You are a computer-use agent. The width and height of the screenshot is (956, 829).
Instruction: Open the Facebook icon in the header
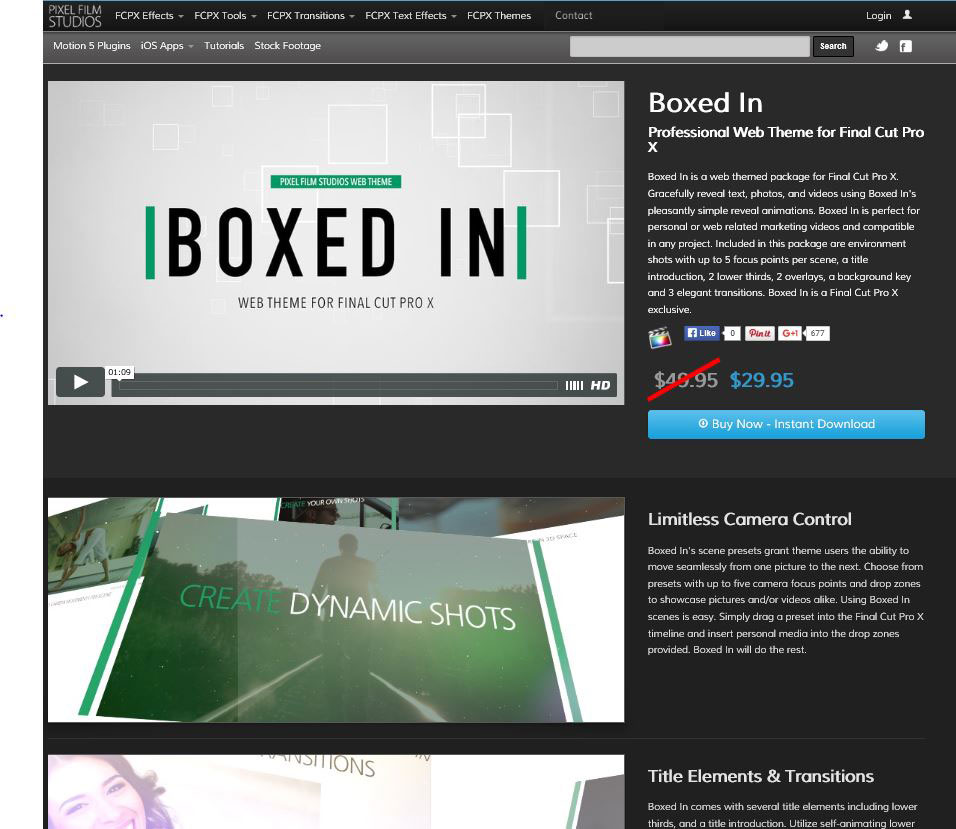point(906,46)
